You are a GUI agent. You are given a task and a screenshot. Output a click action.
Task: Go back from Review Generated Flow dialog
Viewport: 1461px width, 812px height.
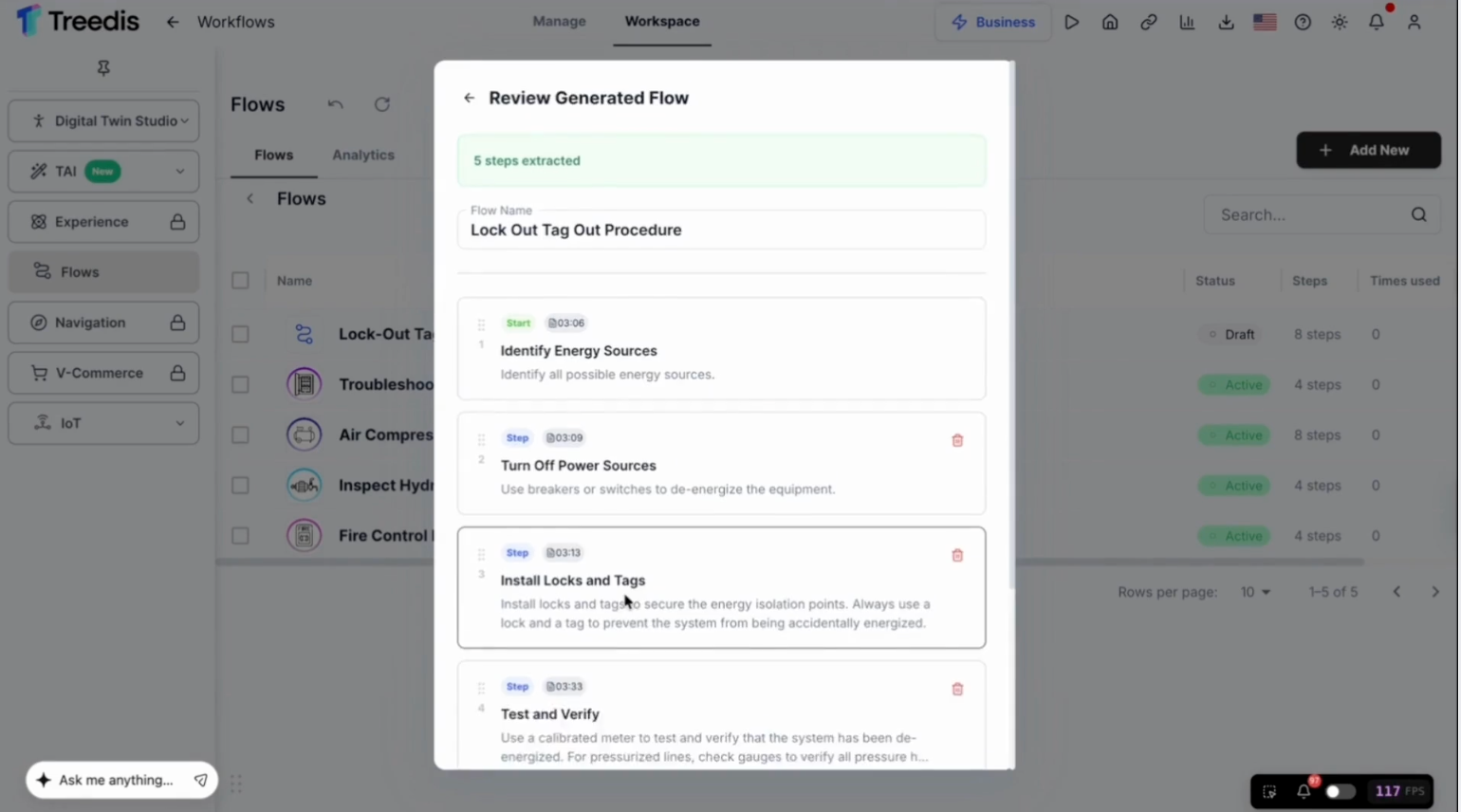[x=470, y=98]
